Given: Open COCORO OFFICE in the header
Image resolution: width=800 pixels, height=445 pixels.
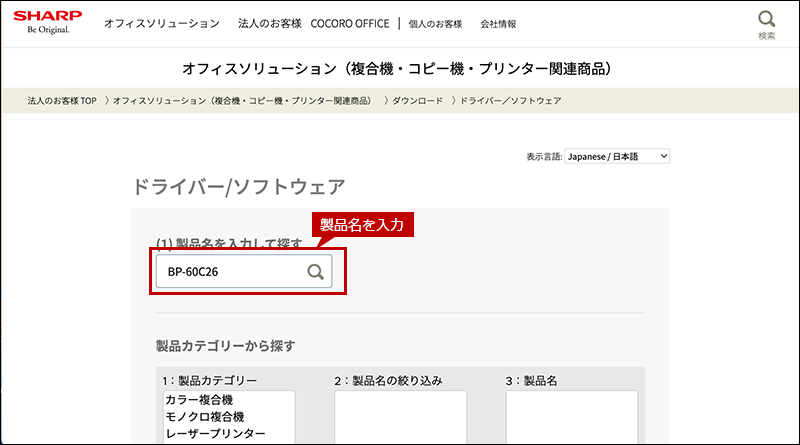Looking at the screenshot, I should (349, 23).
